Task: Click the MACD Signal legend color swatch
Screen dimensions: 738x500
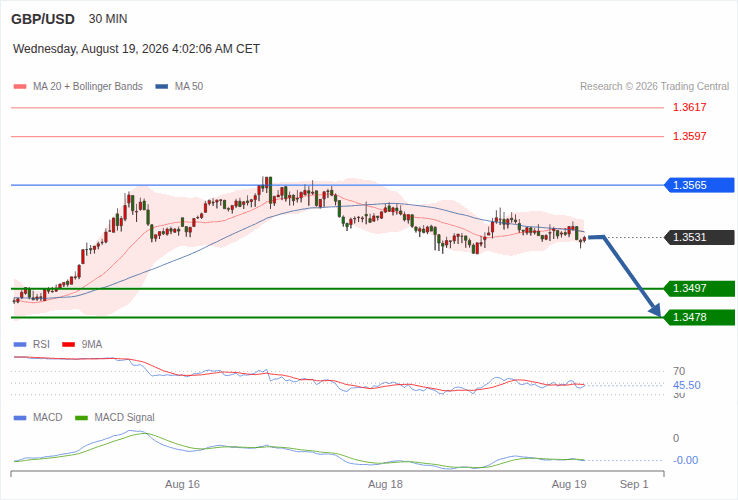Action: pos(82,418)
